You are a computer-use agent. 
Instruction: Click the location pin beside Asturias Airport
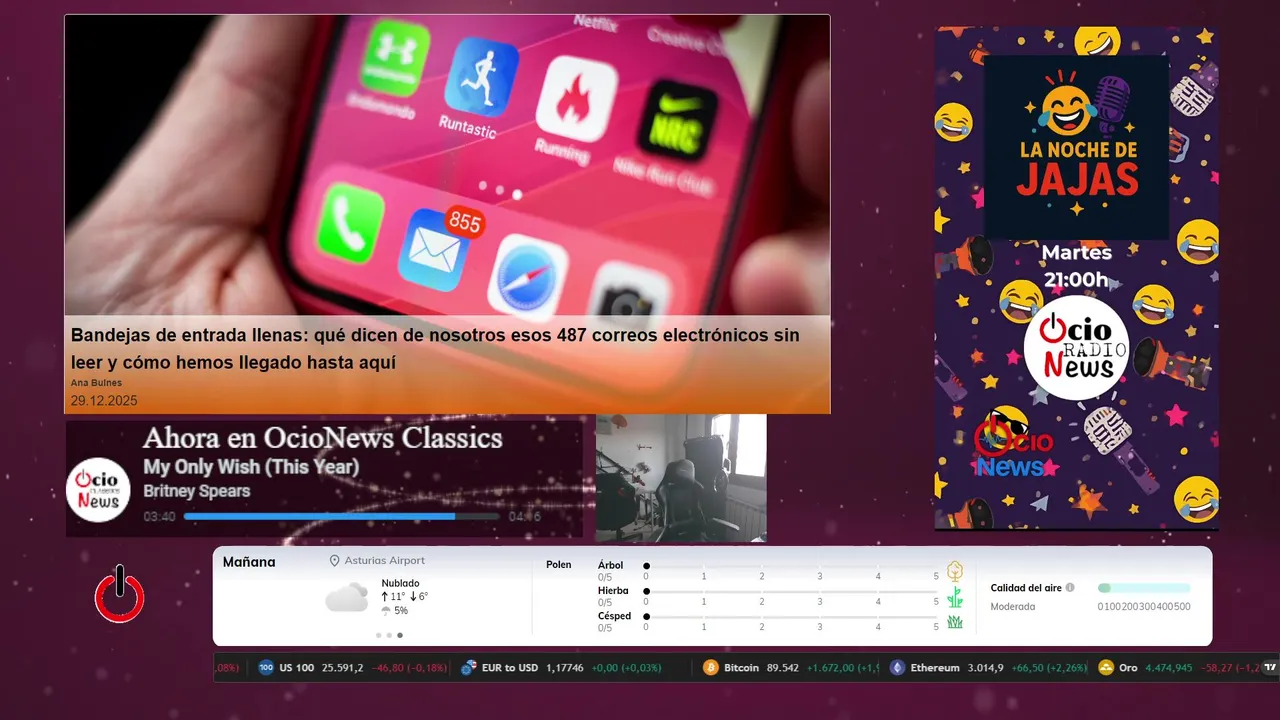334,561
